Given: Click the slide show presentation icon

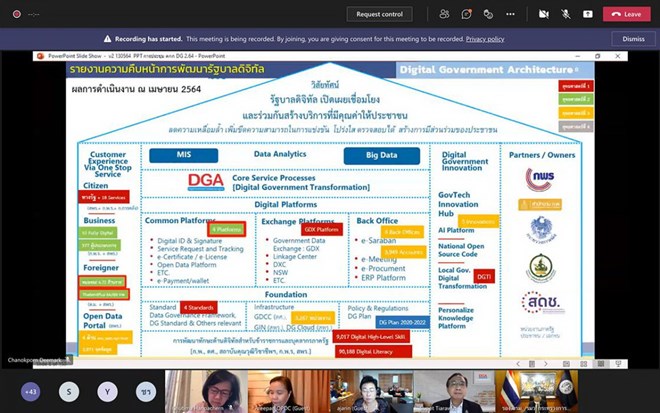Looking at the screenshot, I should click(618, 364).
